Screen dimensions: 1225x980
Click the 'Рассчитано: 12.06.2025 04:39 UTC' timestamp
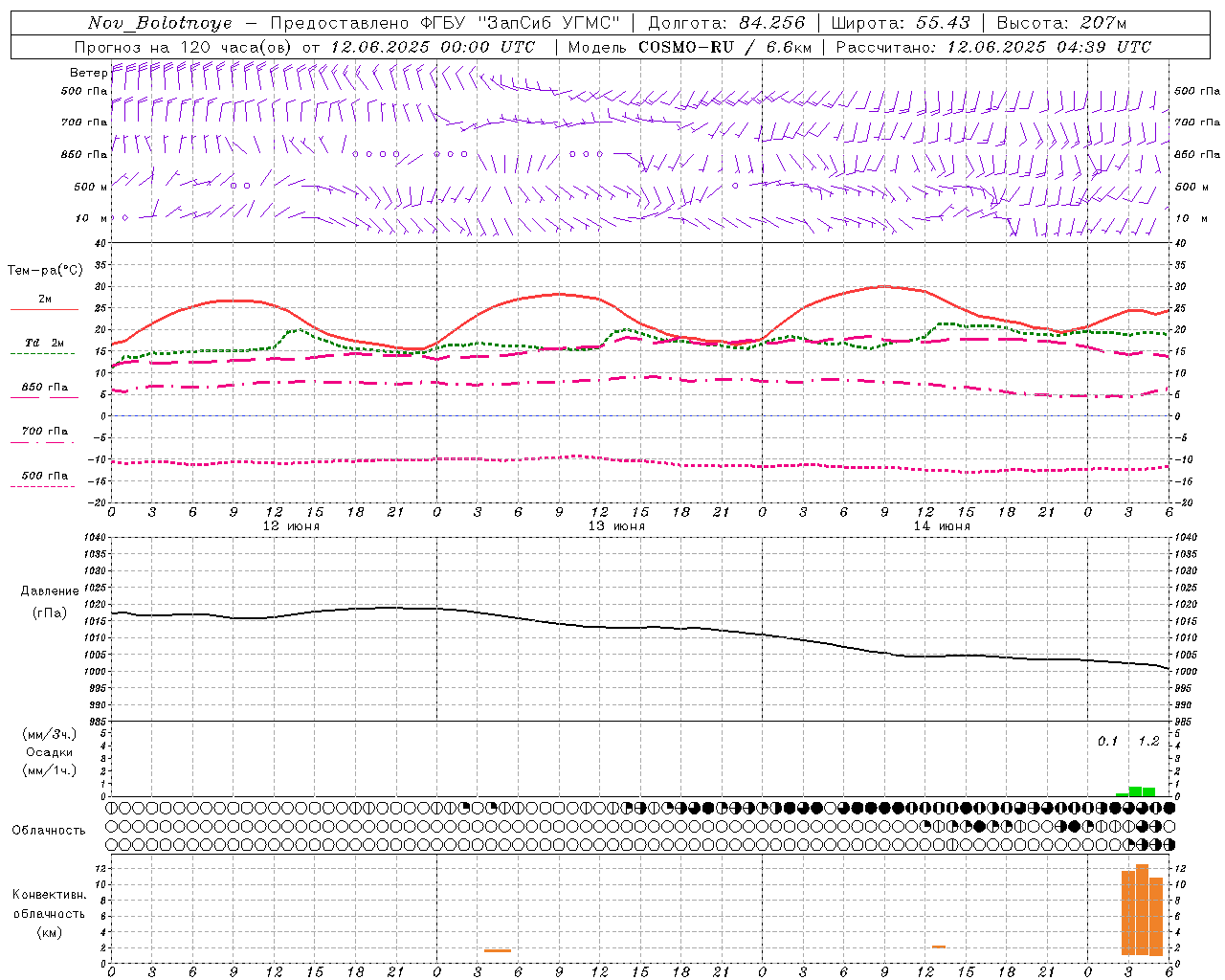point(993,47)
